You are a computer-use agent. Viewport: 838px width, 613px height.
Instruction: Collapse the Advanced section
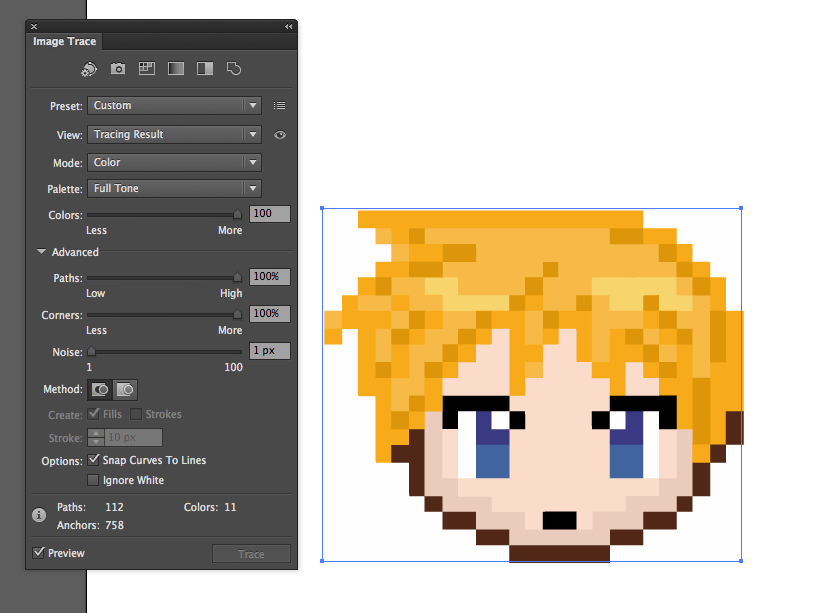click(41, 252)
